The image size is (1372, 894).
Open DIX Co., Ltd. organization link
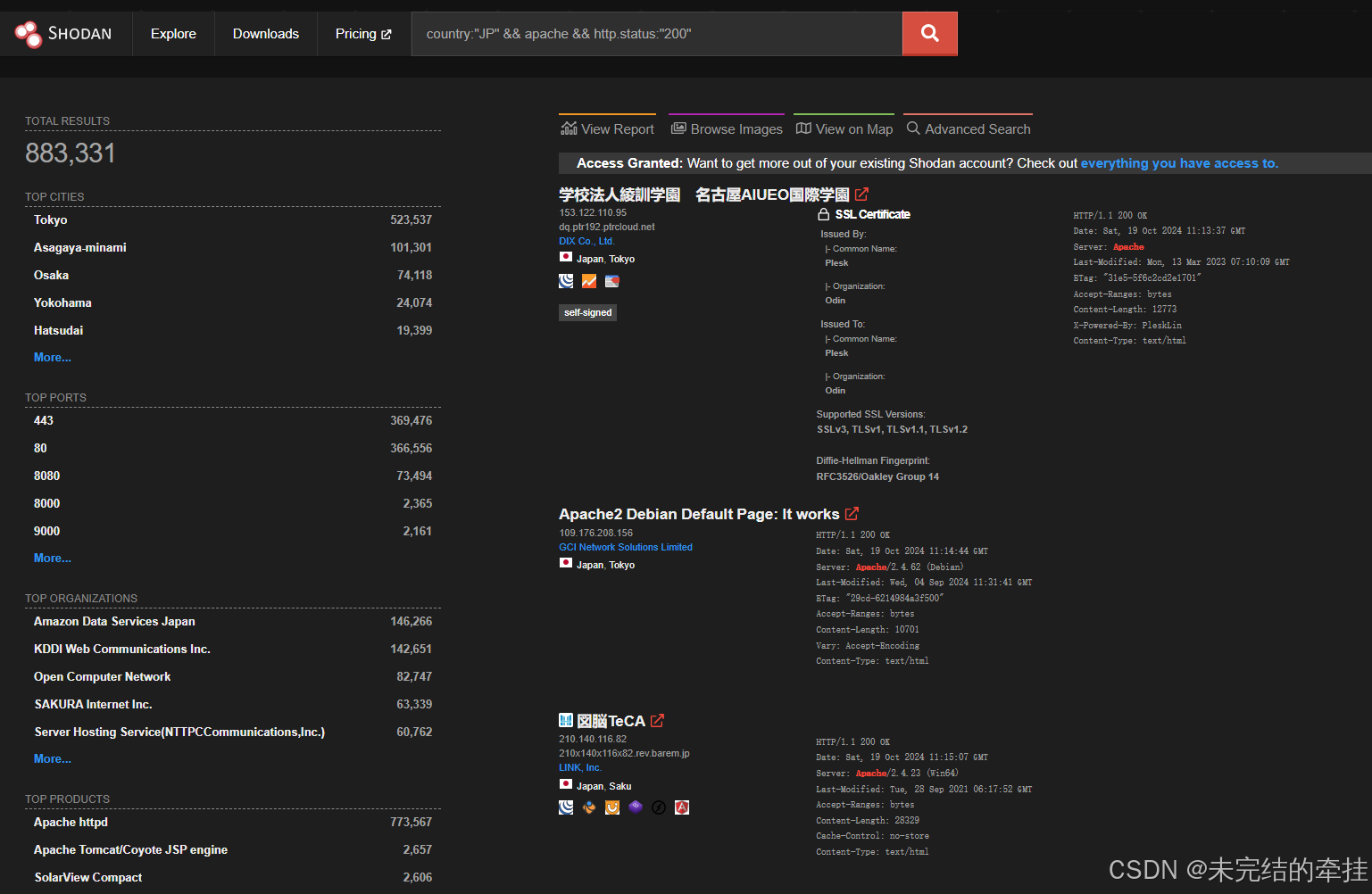586,241
